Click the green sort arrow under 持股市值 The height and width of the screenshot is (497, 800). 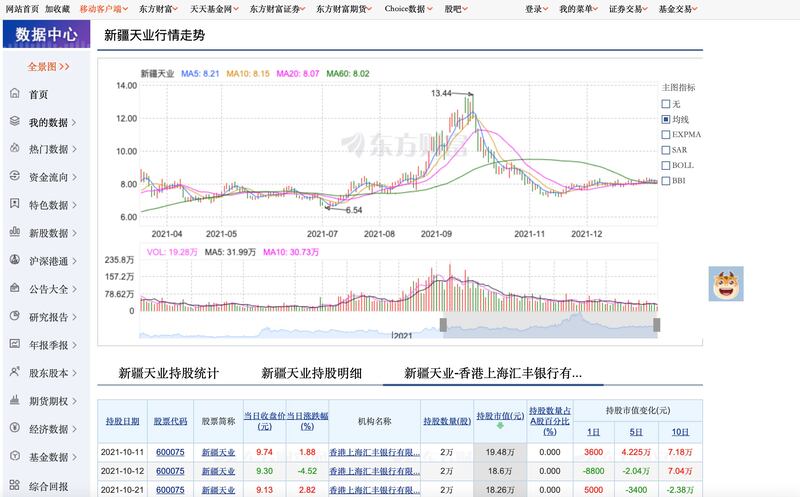[500, 425]
